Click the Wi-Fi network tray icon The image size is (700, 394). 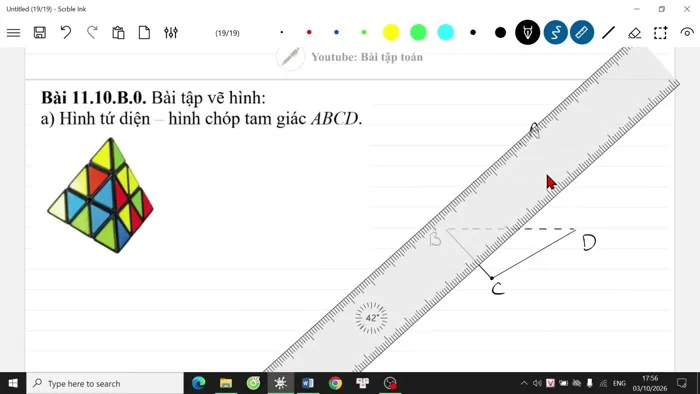pyautogui.click(x=603, y=383)
